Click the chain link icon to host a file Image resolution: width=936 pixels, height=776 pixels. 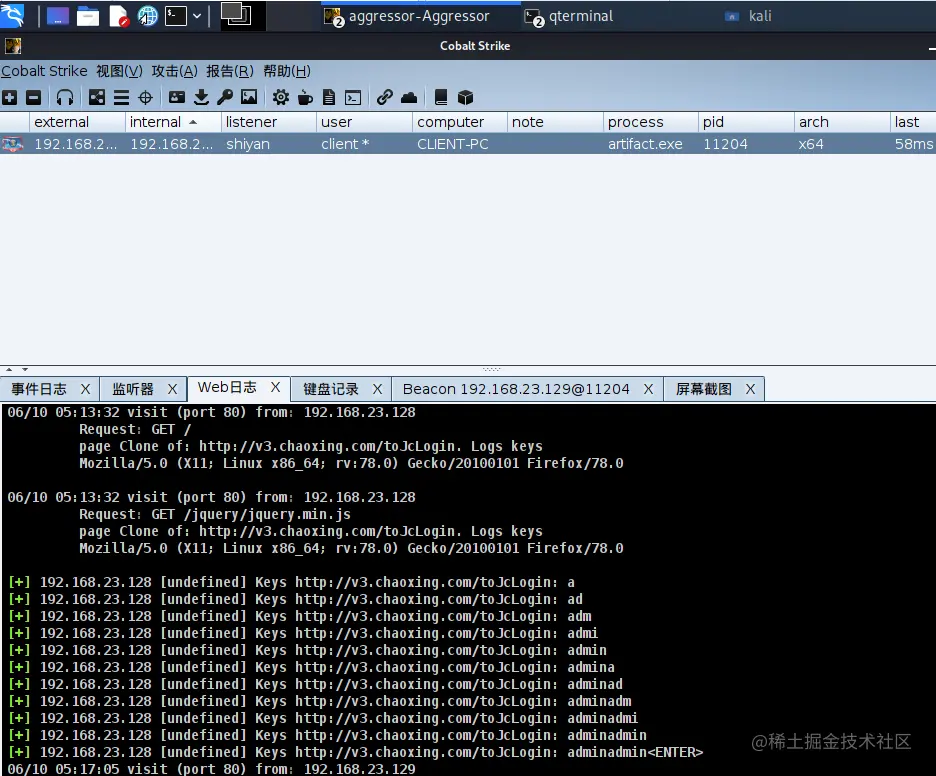(x=384, y=97)
